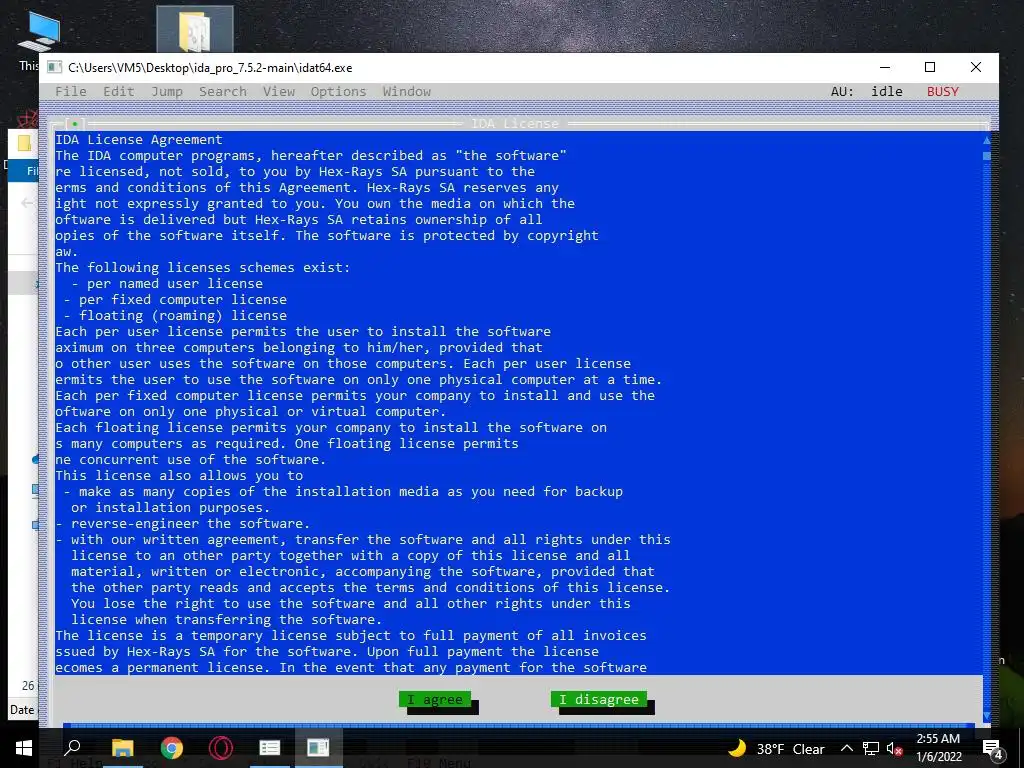Open the Options menu
Image resolution: width=1024 pixels, height=768 pixels.
coord(338,91)
